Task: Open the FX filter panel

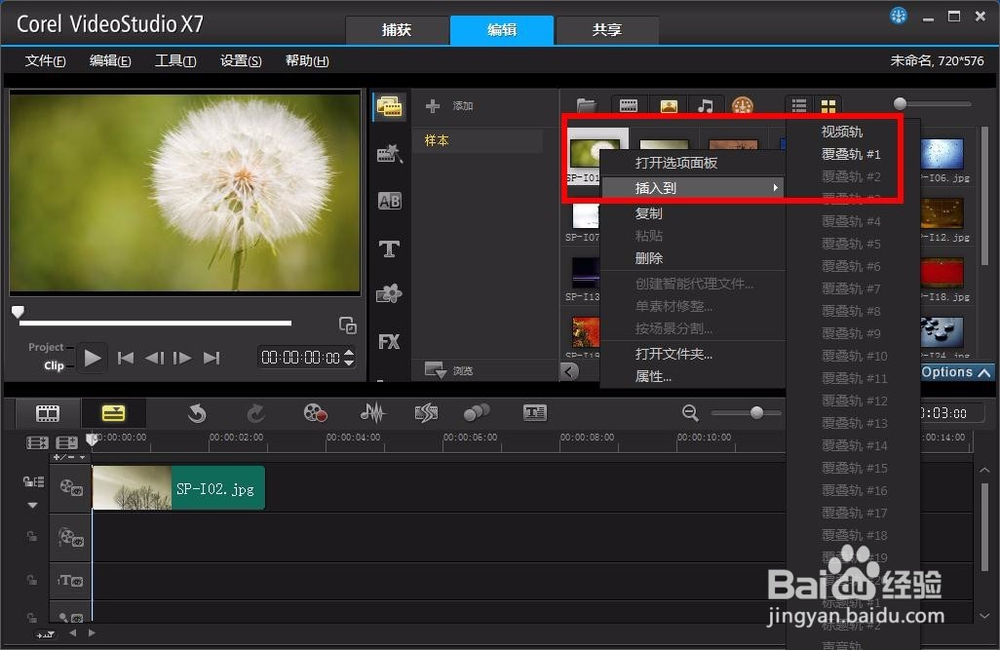Action: [x=389, y=341]
